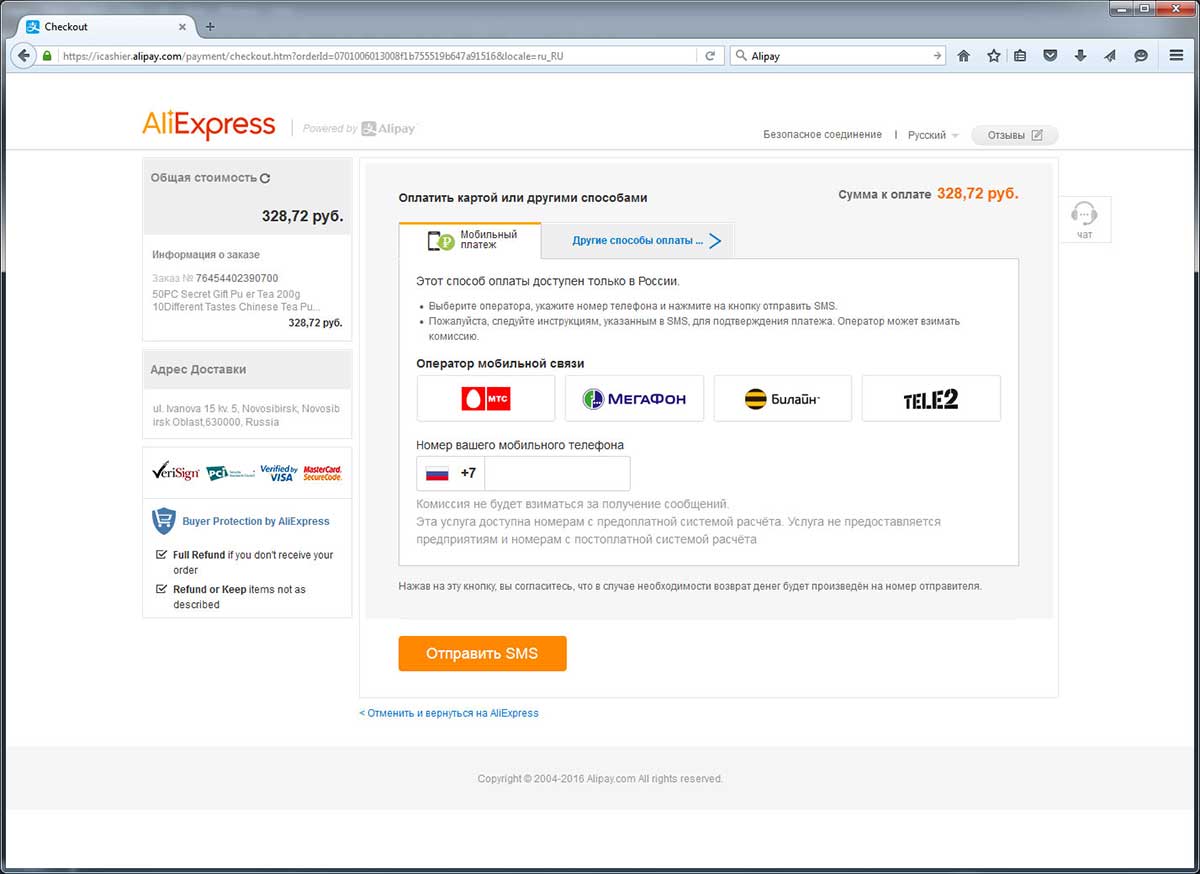The width and height of the screenshot is (1200, 874).
Task: Click the Russian flag country code icon
Action: [437, 473]
